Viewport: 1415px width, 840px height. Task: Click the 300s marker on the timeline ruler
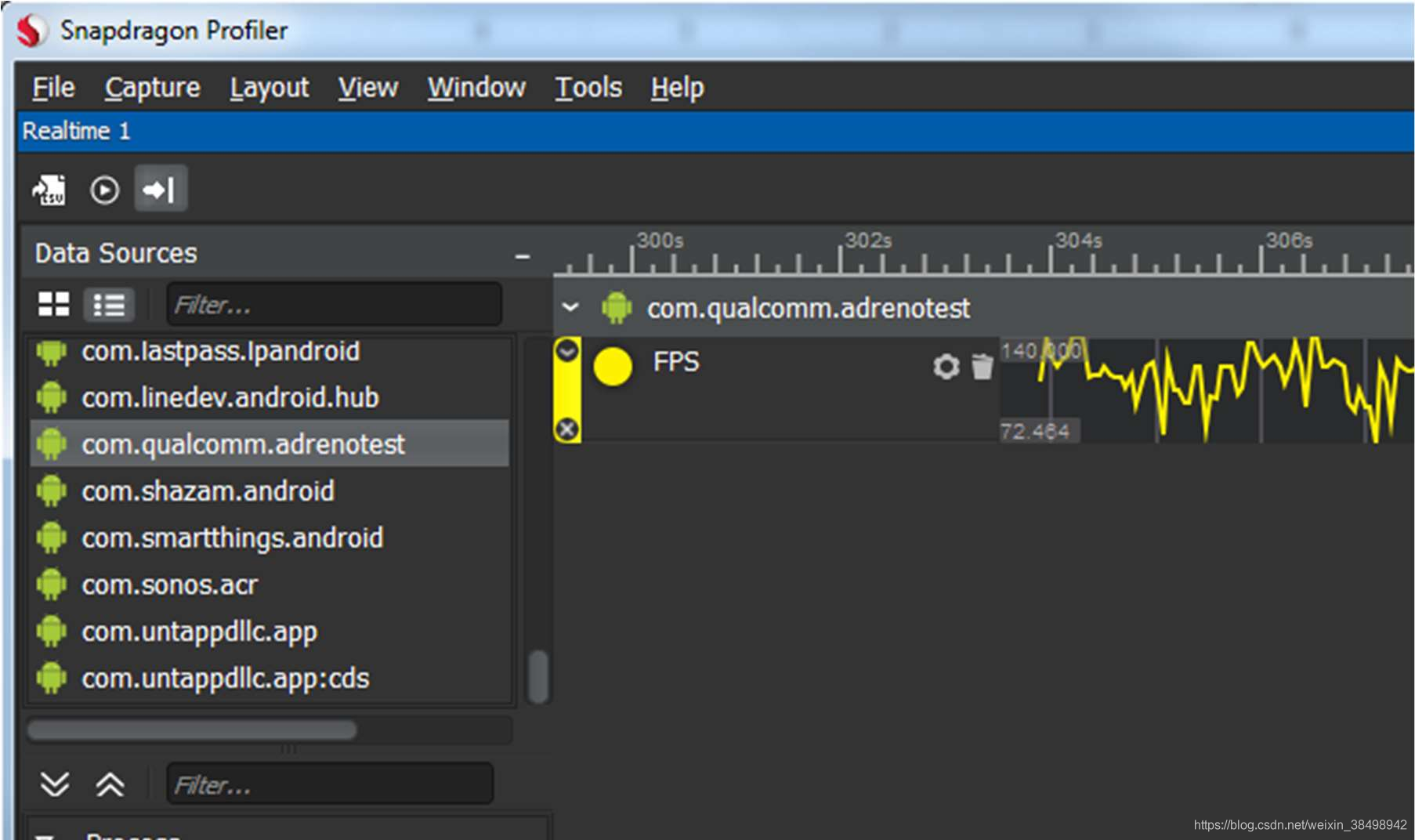pos(660,240)
